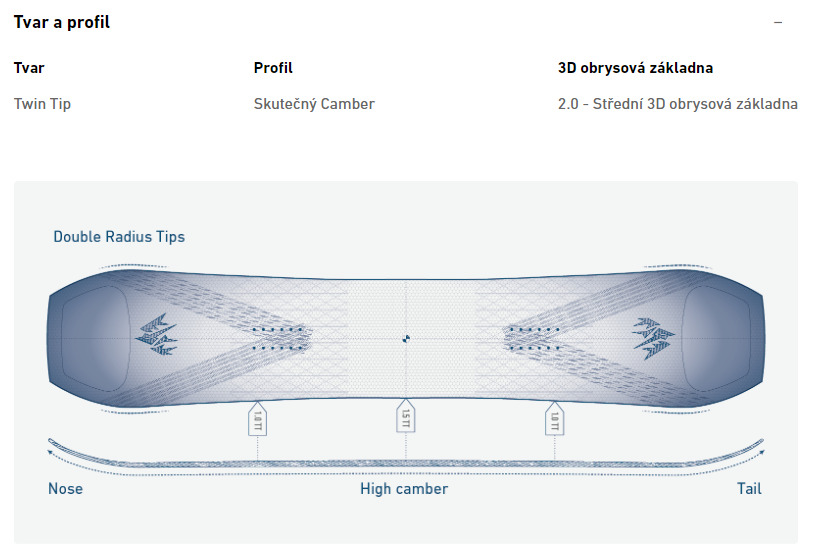Screen dimensions: 816x556
Task: Click the nose-side 1.0 TT tag marker
Action: pos(258,418)
